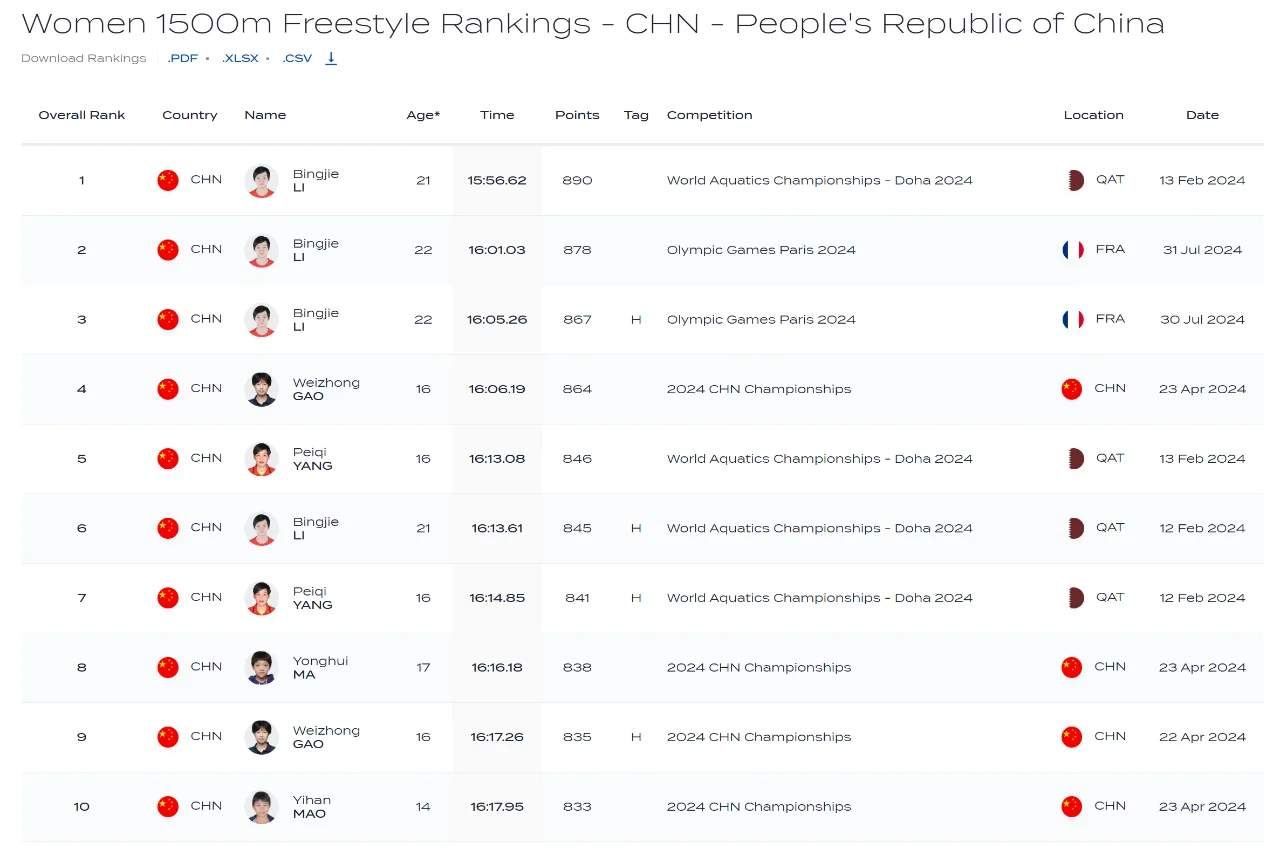The image size is (1280, 853).
Task: Click the France flag icon in rank 2 row
Action: click(1073, 250)
